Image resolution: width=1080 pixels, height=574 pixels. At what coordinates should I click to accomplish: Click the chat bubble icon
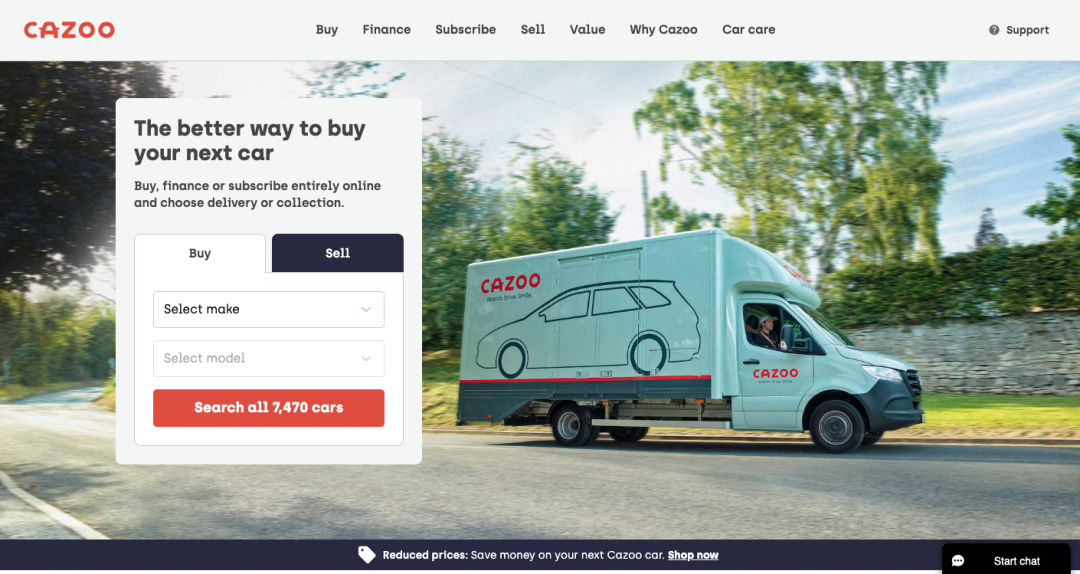pos(958,561)
